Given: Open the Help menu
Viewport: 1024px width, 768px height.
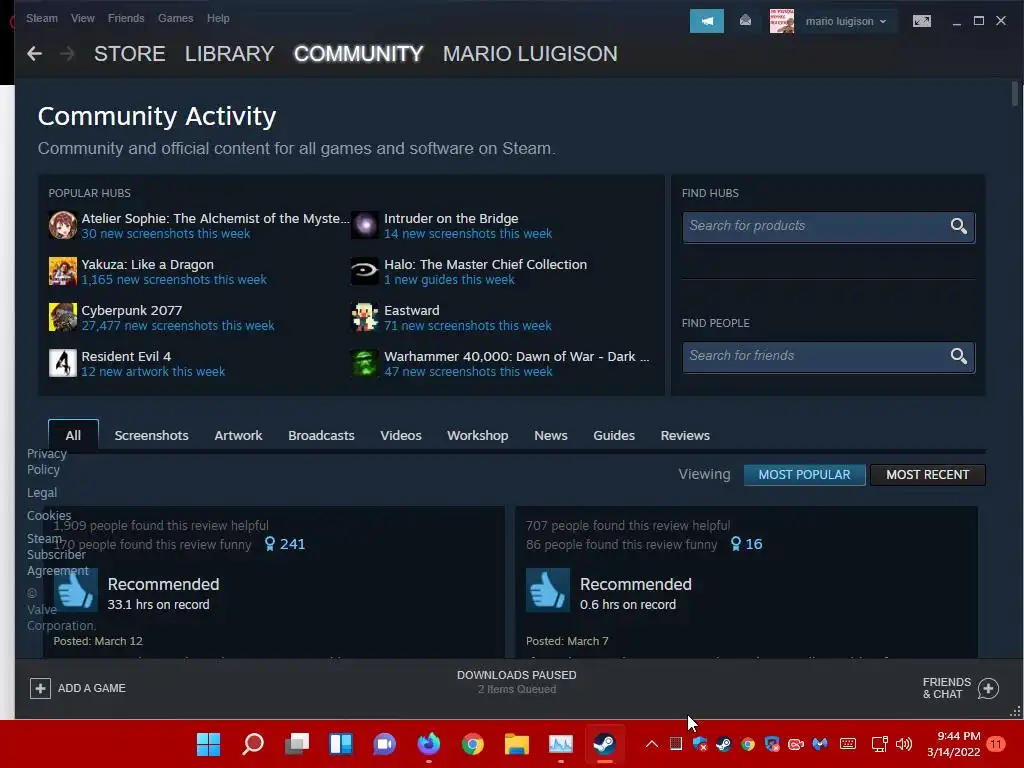Looking at the screenshot, I should pyautogui.click(x=218, y=18).
